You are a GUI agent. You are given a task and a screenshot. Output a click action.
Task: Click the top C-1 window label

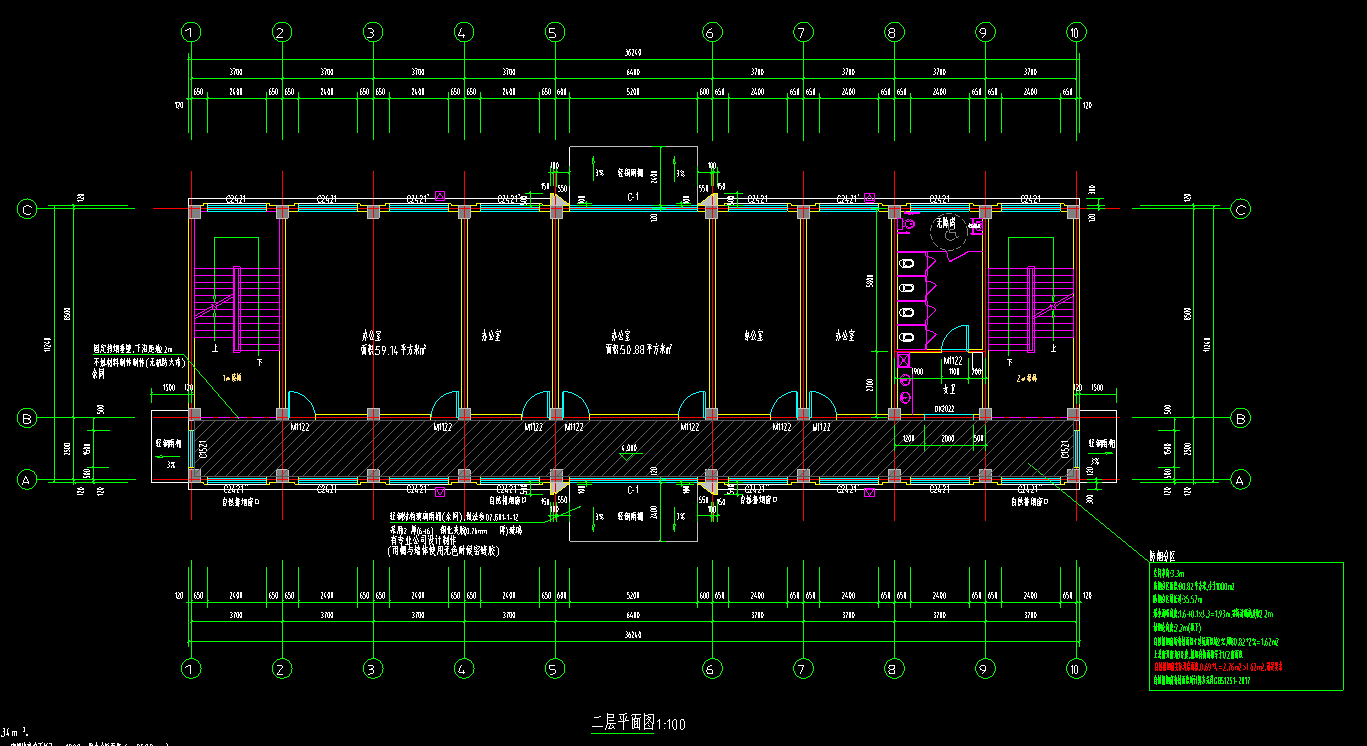click(633, 198)
